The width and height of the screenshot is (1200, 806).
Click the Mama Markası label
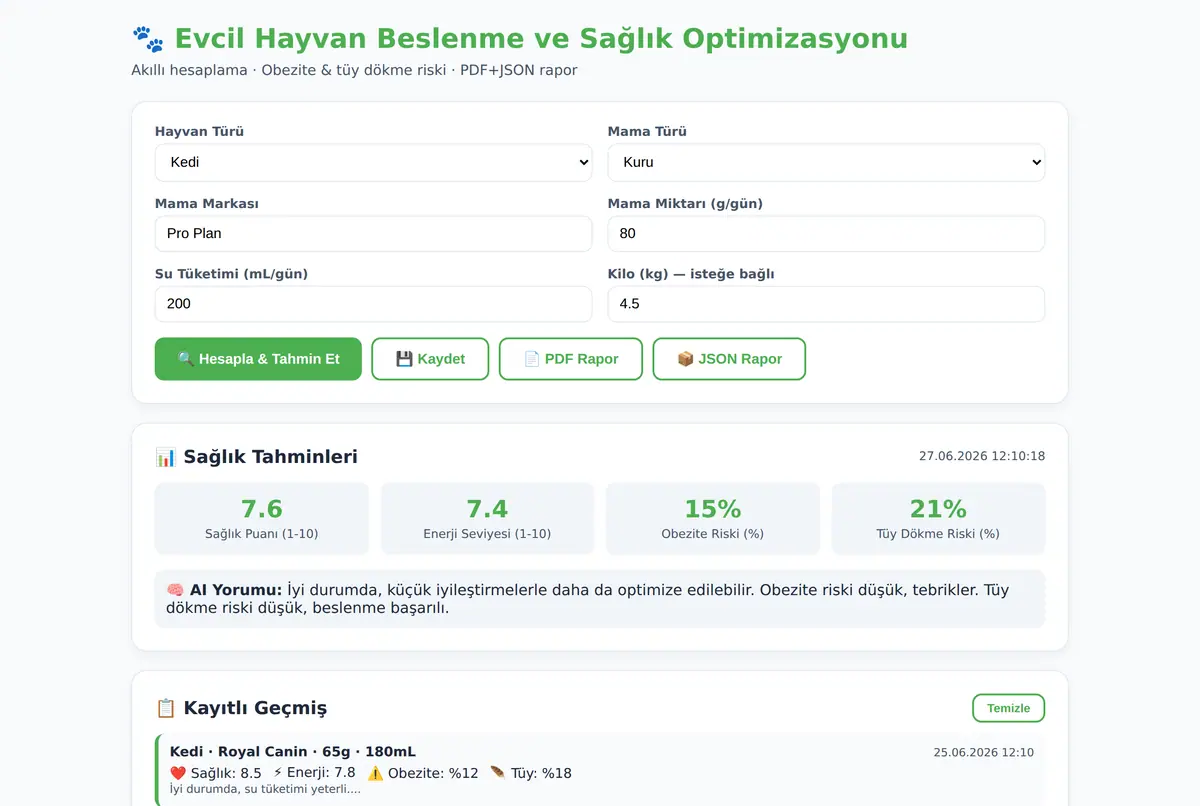[x=207, y=203]
